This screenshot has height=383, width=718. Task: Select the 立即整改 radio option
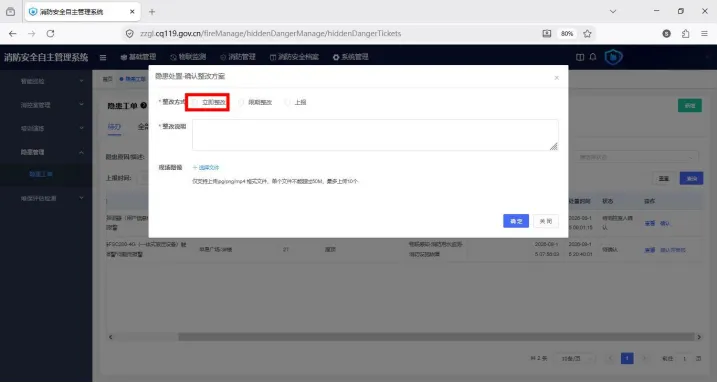tap(209, 102)
